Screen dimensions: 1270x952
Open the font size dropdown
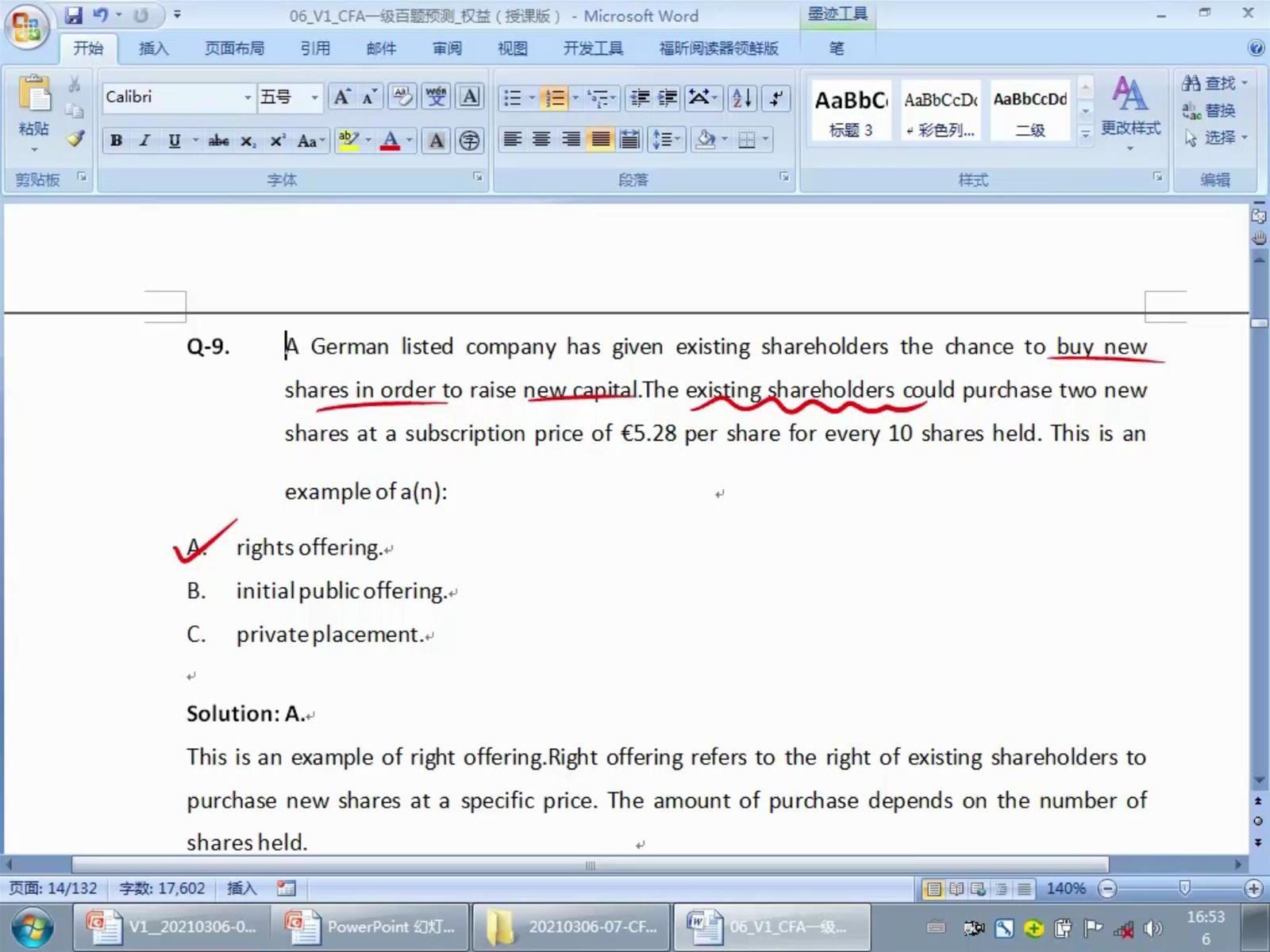click(315, 98)
